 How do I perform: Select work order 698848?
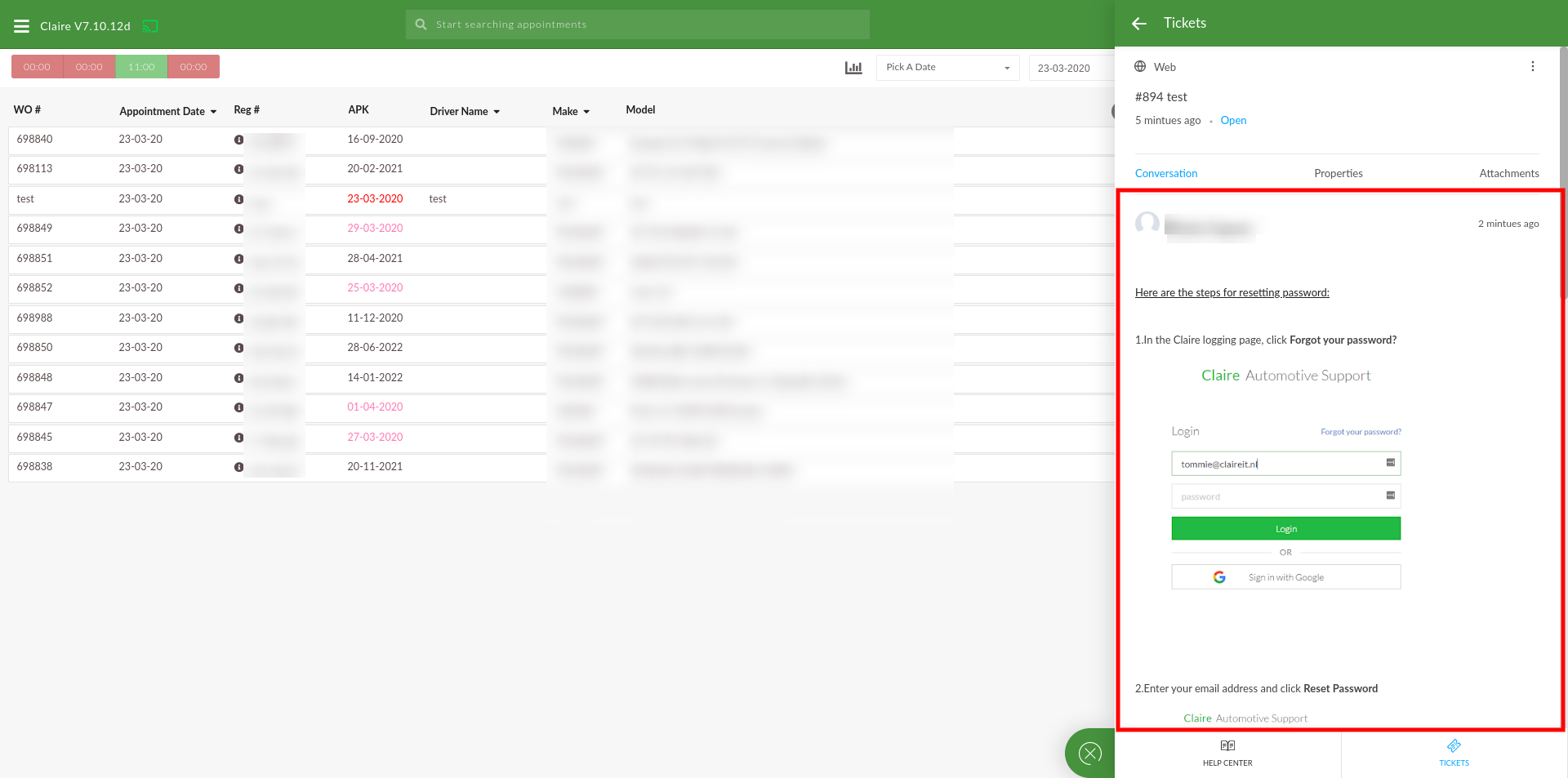[x=34, y=377]
